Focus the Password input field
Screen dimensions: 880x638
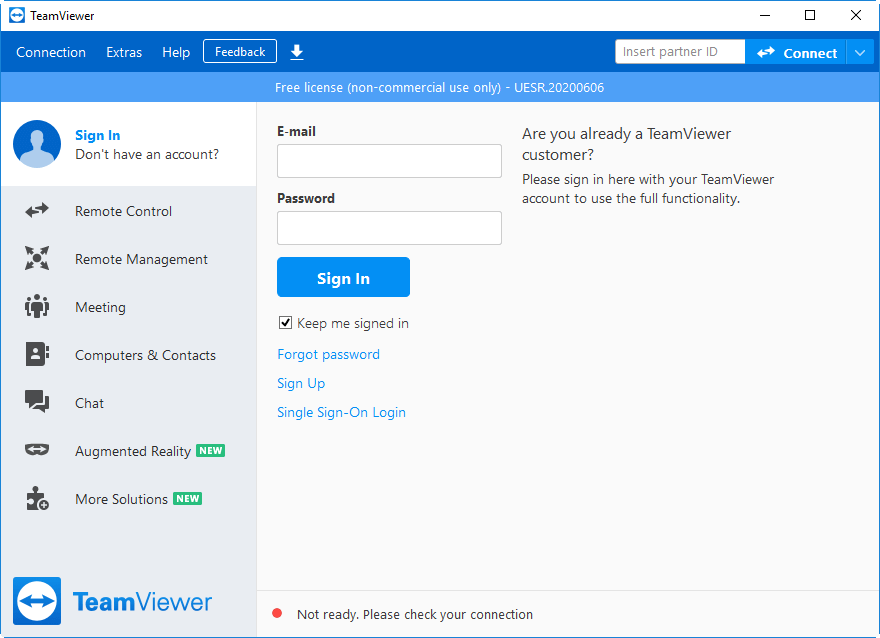(389, 228)
